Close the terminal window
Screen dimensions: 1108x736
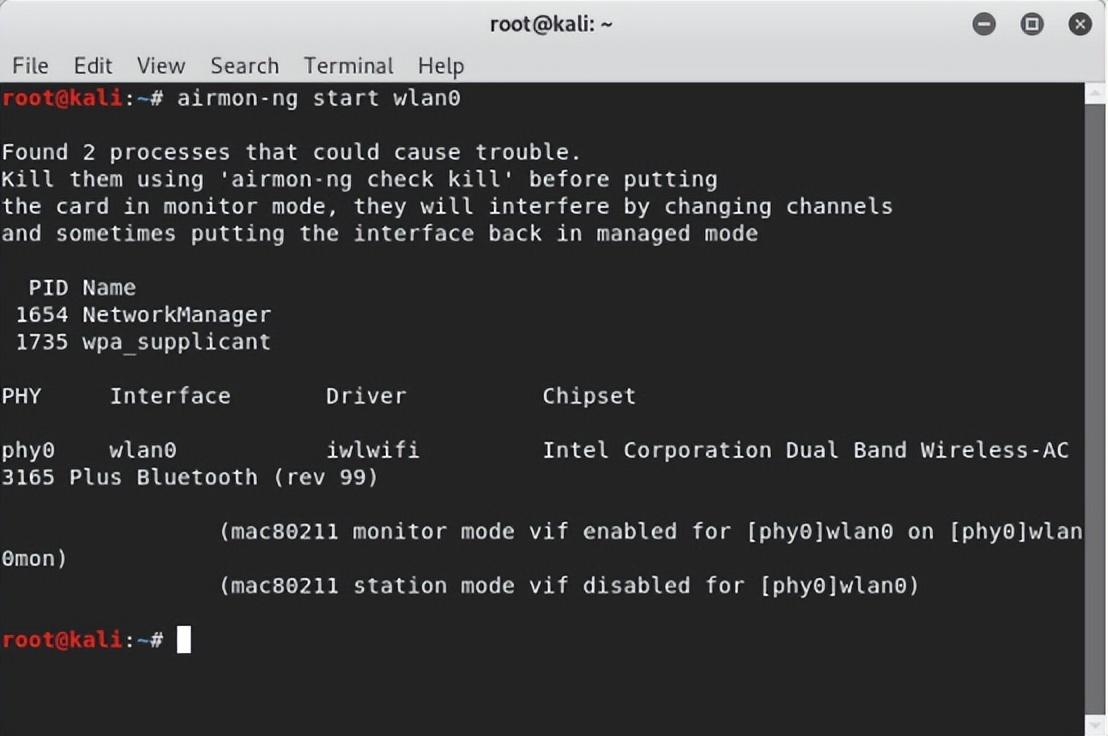coord(1080,25)
